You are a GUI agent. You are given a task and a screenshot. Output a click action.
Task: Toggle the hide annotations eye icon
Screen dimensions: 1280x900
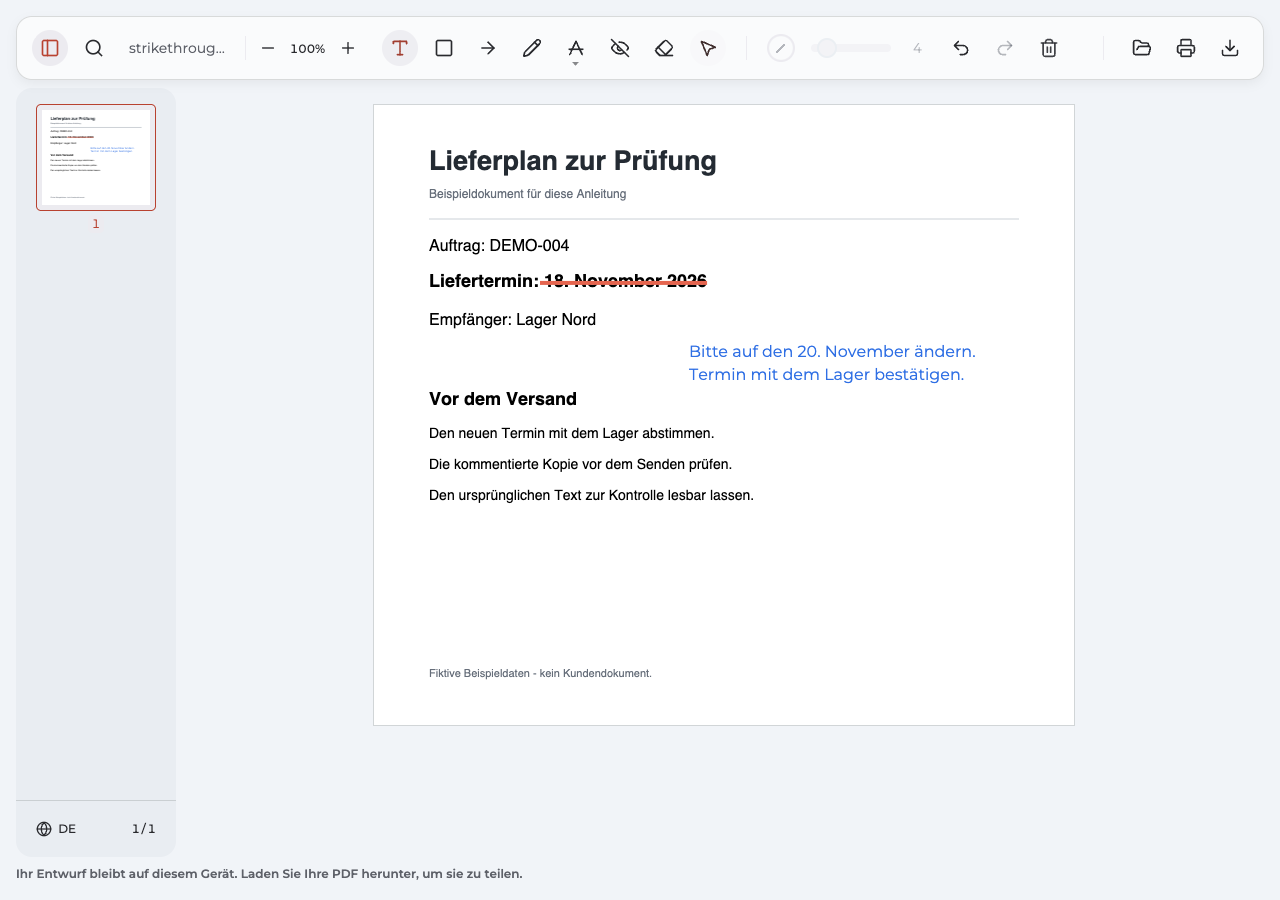coord(620,48)
